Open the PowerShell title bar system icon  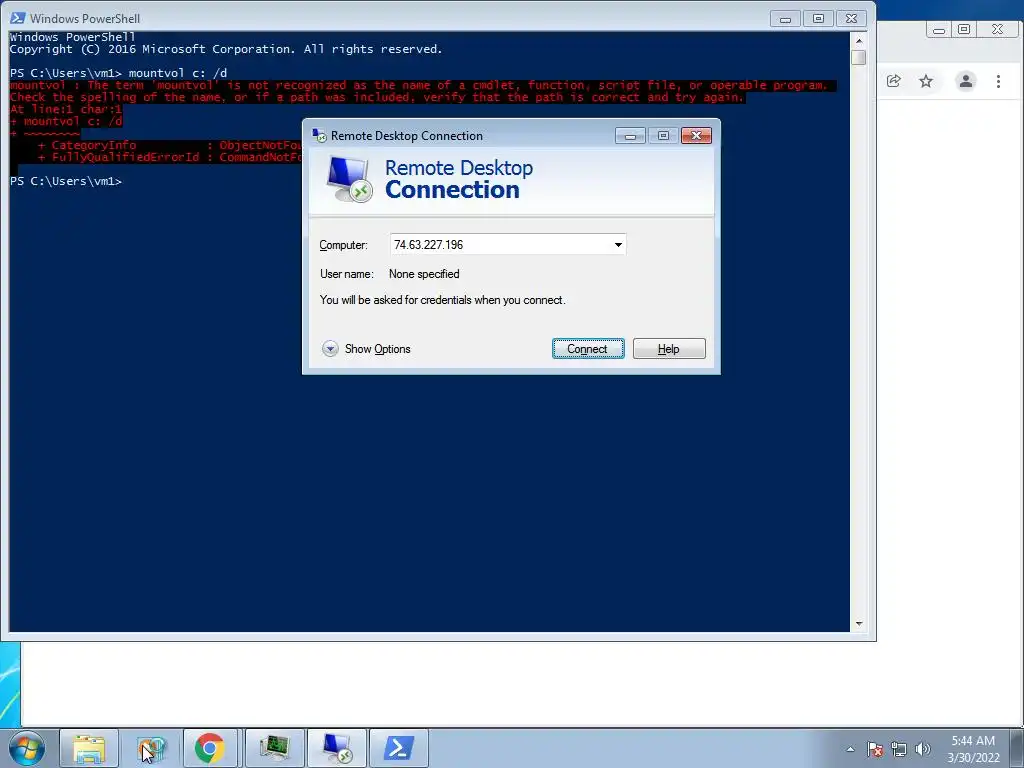click(18, 18)
